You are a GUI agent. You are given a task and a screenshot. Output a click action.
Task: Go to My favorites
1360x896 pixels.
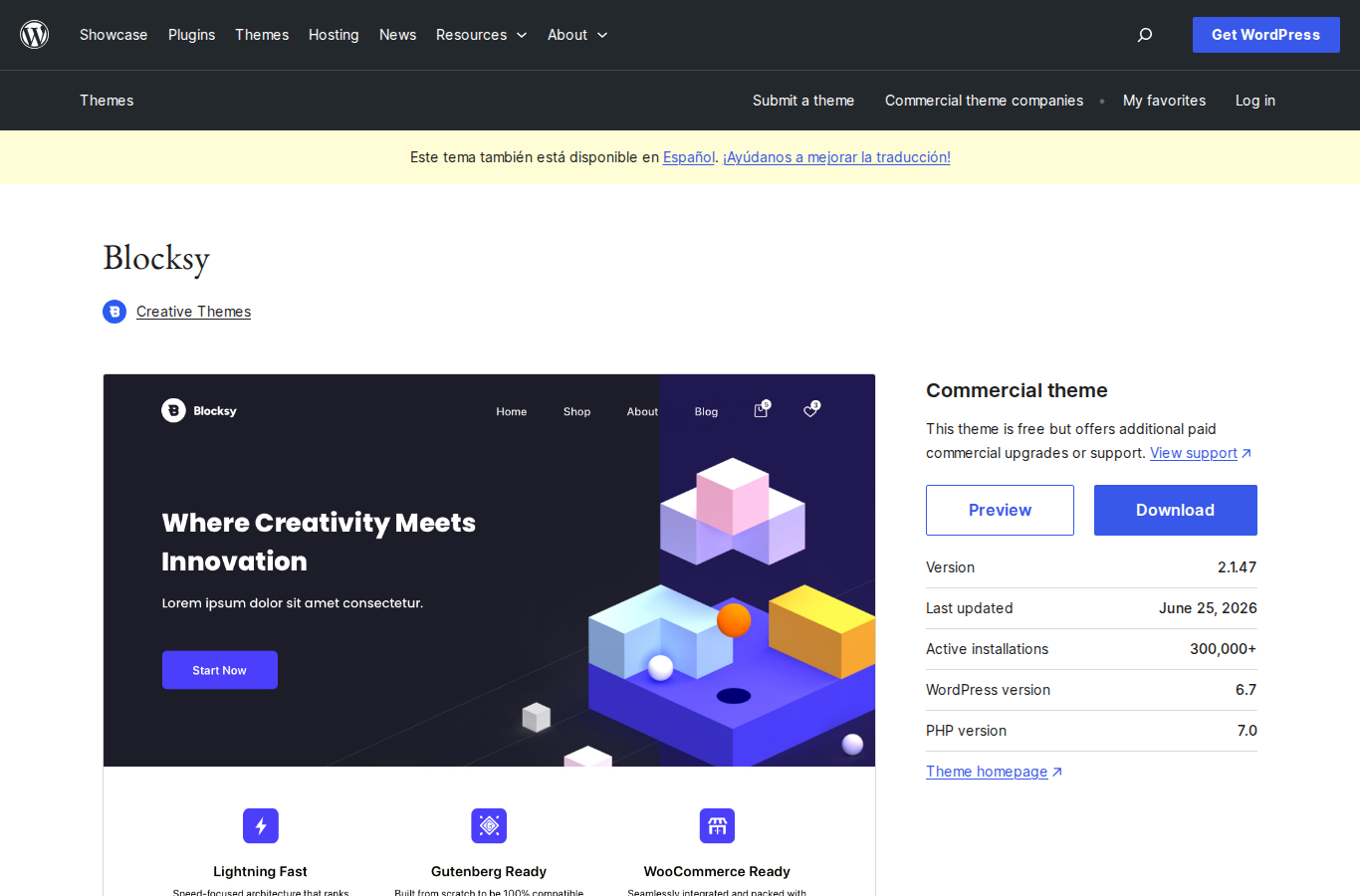tap(1164, 101)
